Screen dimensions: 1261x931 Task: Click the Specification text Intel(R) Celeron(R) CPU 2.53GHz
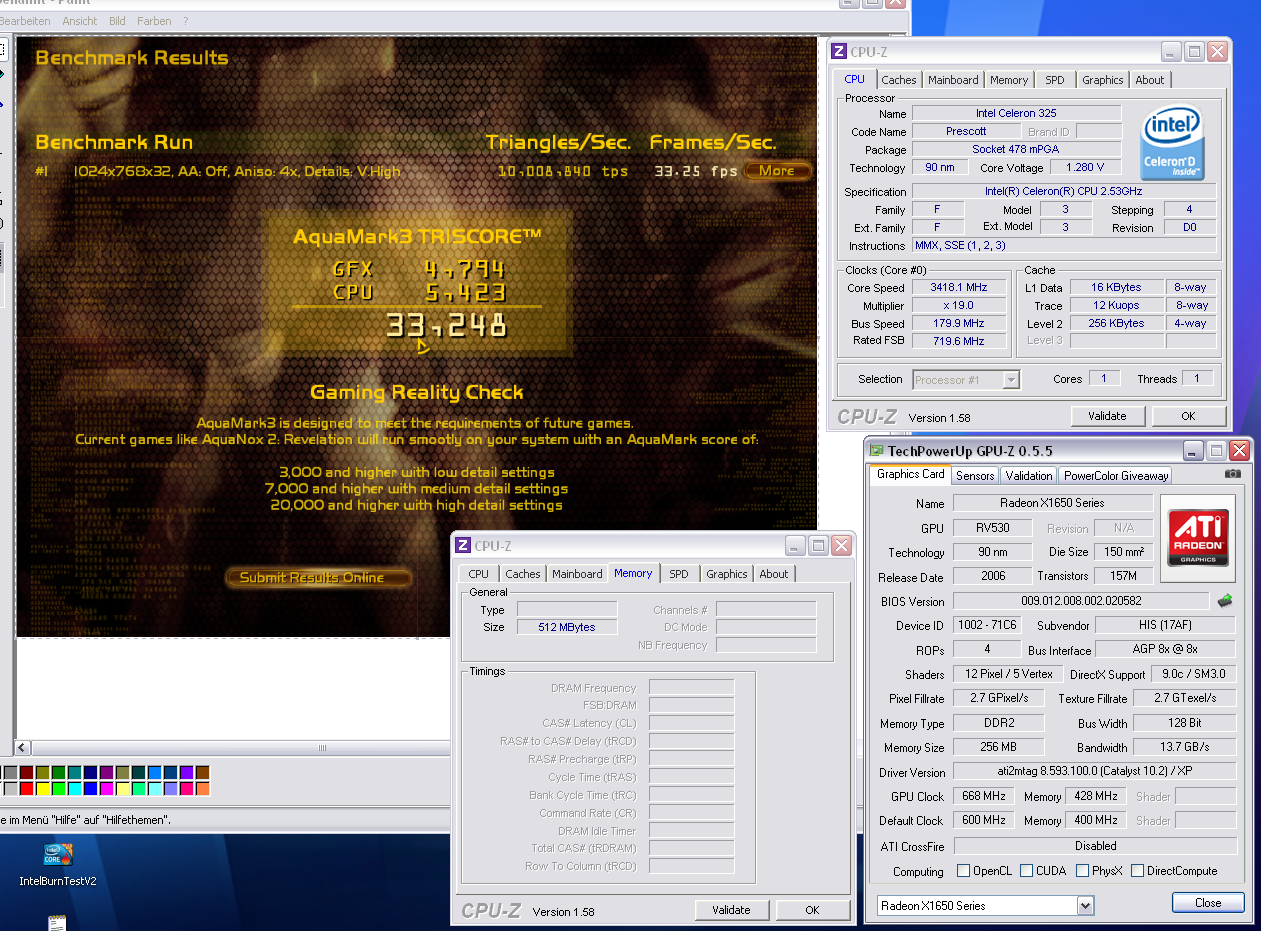pyautogui.click(x=1064, y=191)
